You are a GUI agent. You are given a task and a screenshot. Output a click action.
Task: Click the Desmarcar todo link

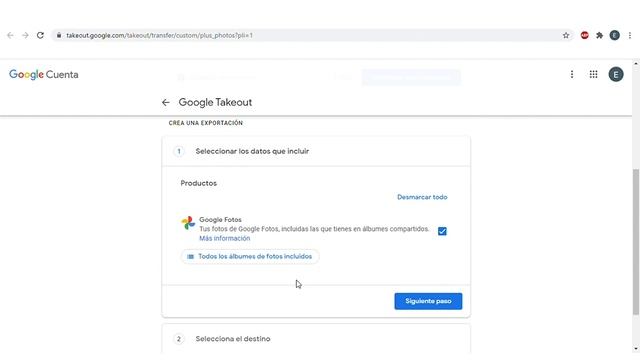pyautogui.click(x=422, y=197)
